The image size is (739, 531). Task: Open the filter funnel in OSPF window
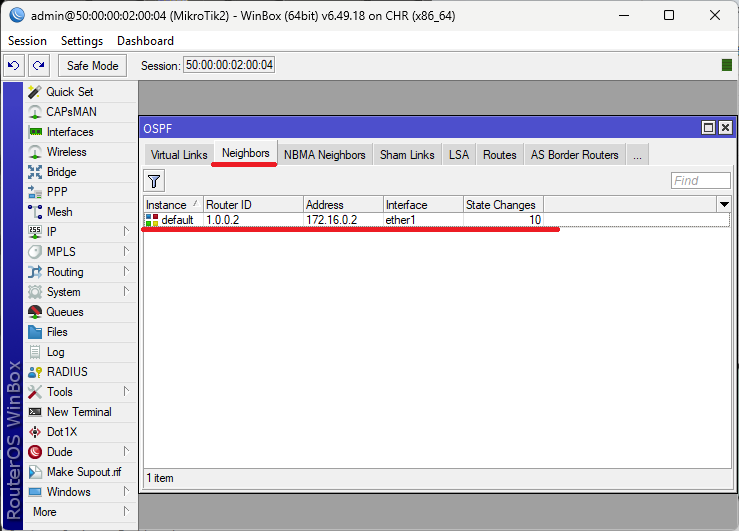pos(154,181)
